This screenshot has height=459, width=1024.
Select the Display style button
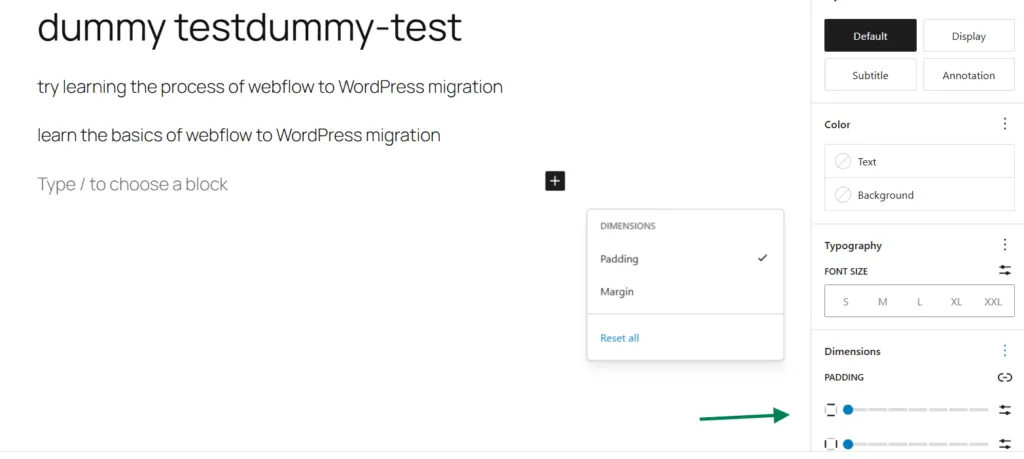coord(968,36)
